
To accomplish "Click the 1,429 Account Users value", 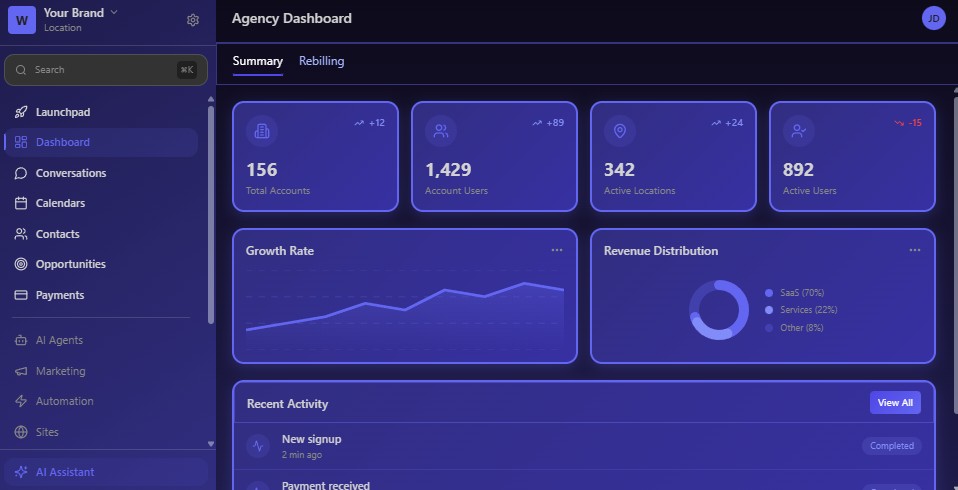I will click(x=448, y=169).
